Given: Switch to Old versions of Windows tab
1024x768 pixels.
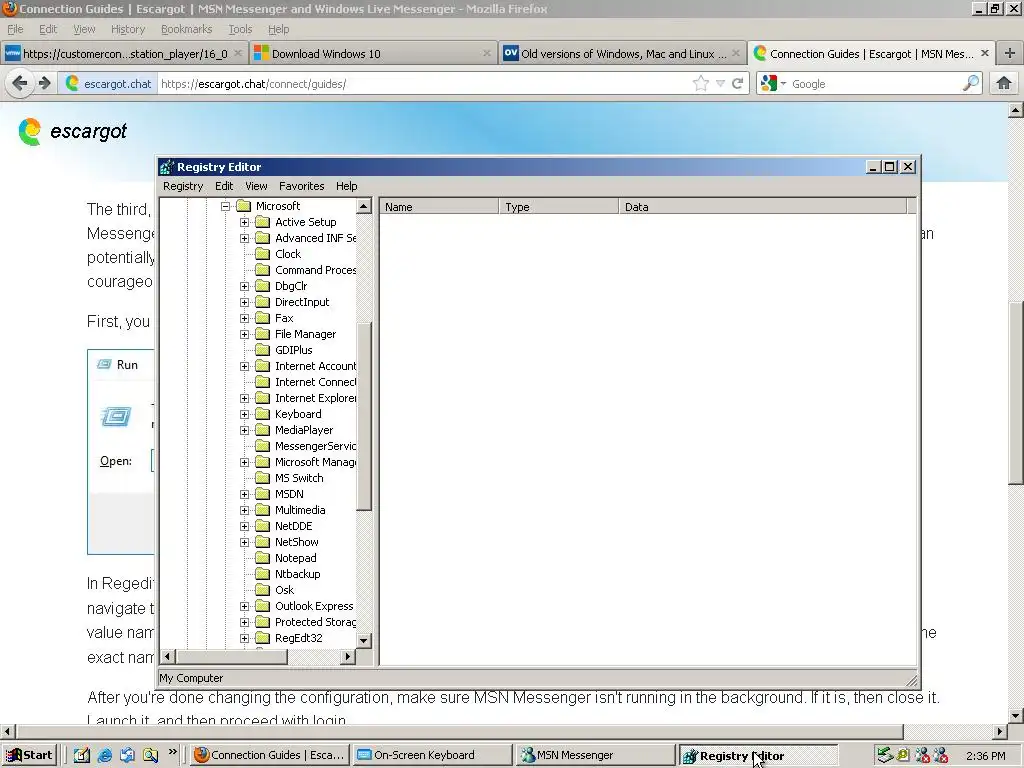Looking at the screenshot, I should [622, 54].
